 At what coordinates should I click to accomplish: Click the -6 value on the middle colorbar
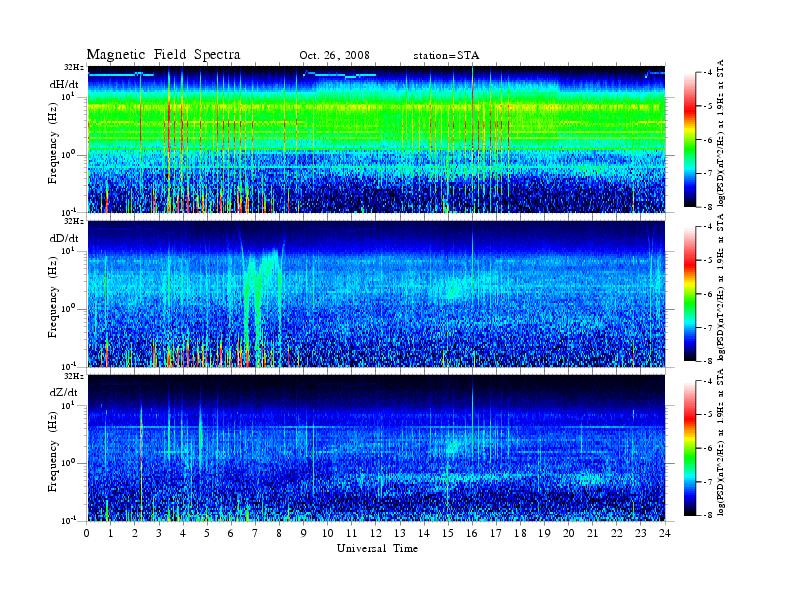pos(708,294)
